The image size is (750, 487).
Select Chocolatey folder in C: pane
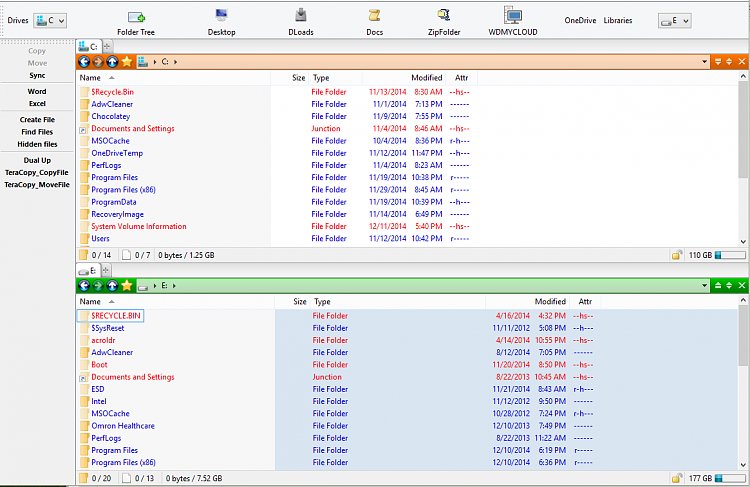tap(110, 116)
